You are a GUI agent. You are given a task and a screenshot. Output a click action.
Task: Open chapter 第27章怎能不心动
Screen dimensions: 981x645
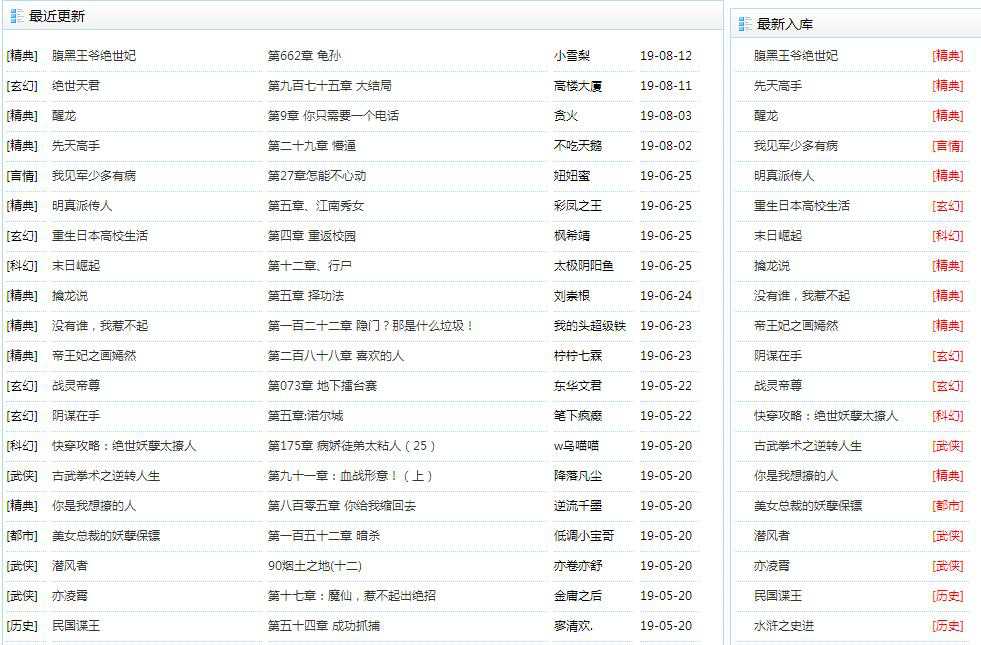coord(317,176)
